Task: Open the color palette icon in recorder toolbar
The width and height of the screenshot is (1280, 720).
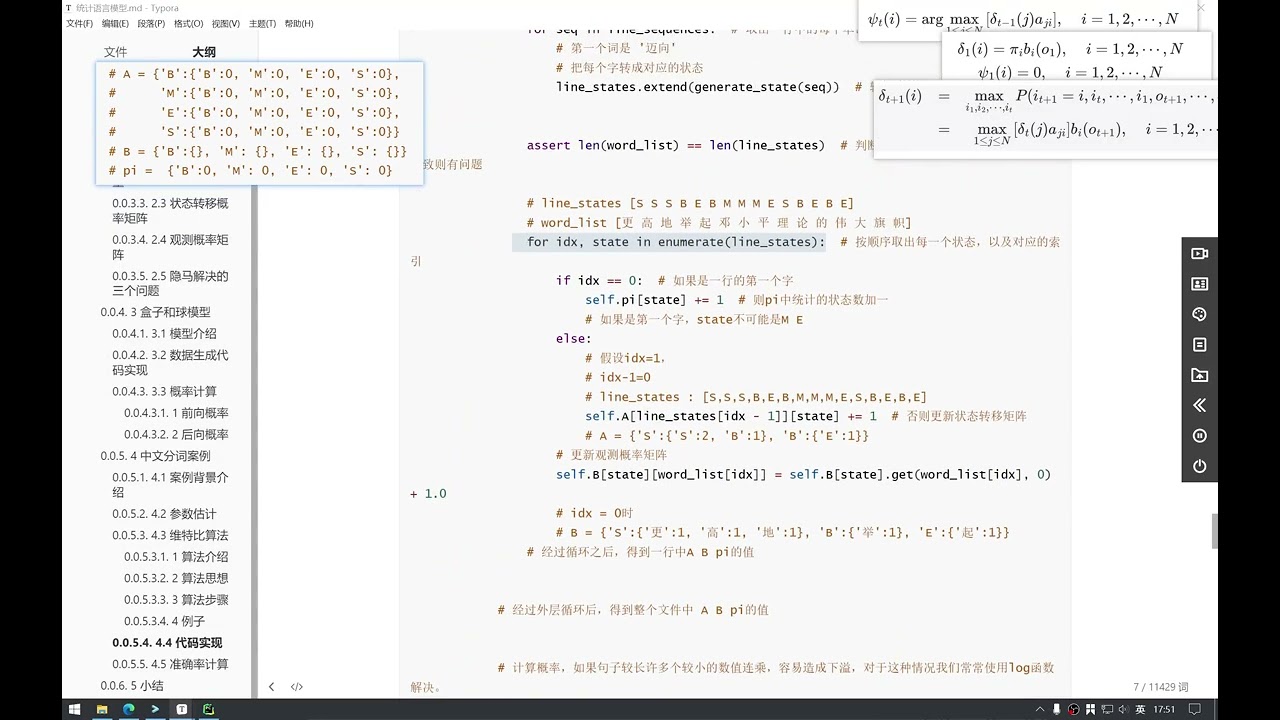Action: 1200,314
